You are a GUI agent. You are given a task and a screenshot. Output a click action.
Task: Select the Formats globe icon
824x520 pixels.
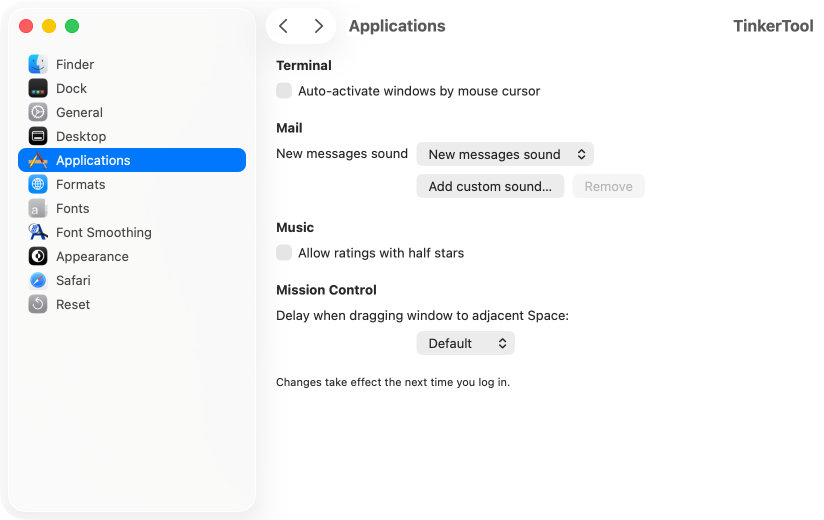pos(38,184)
